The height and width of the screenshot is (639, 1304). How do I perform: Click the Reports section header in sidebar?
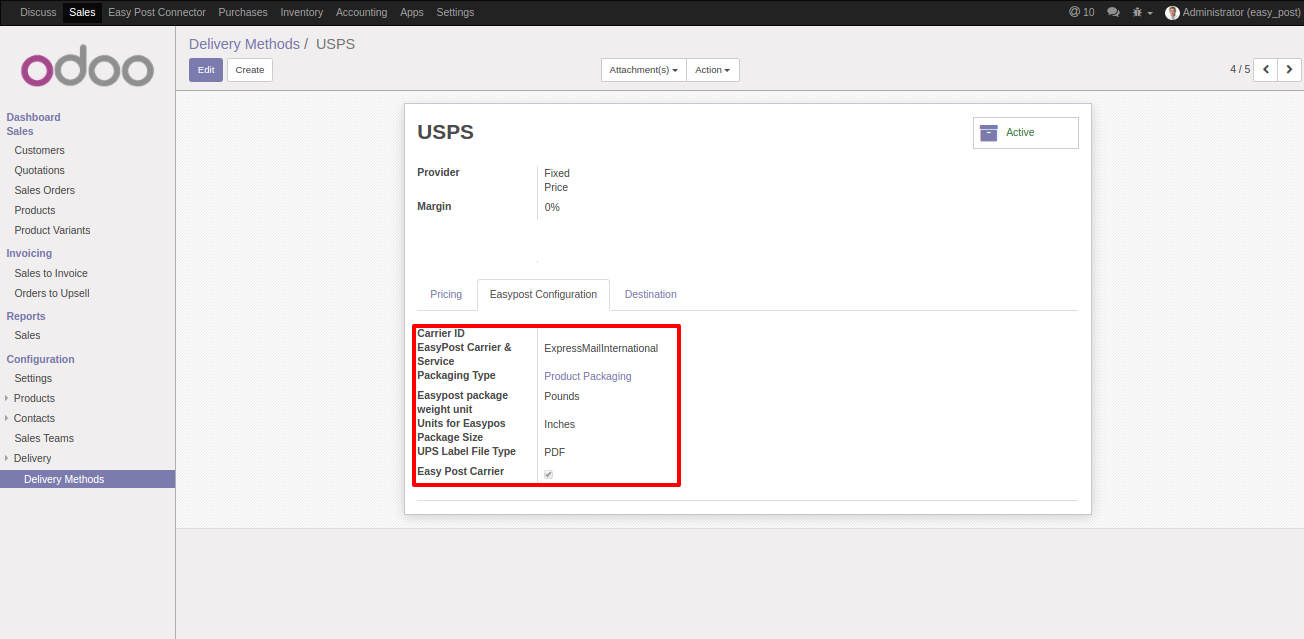26,316
